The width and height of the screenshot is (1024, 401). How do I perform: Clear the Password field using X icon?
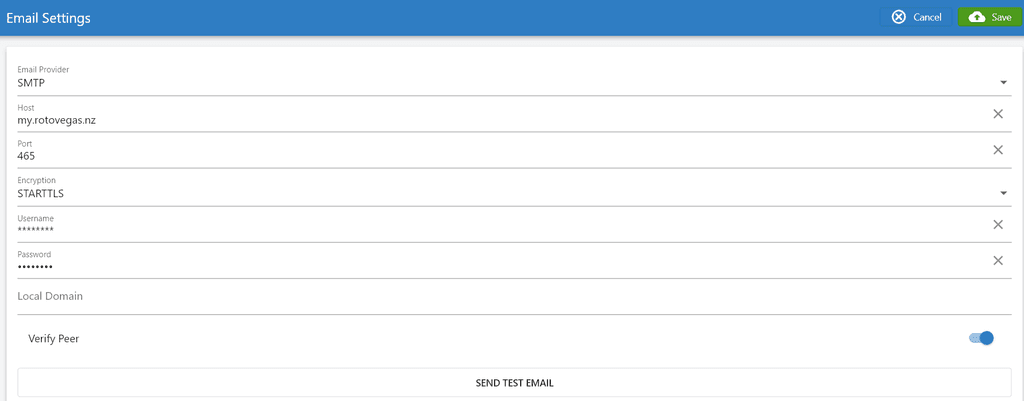coord(998,261)
